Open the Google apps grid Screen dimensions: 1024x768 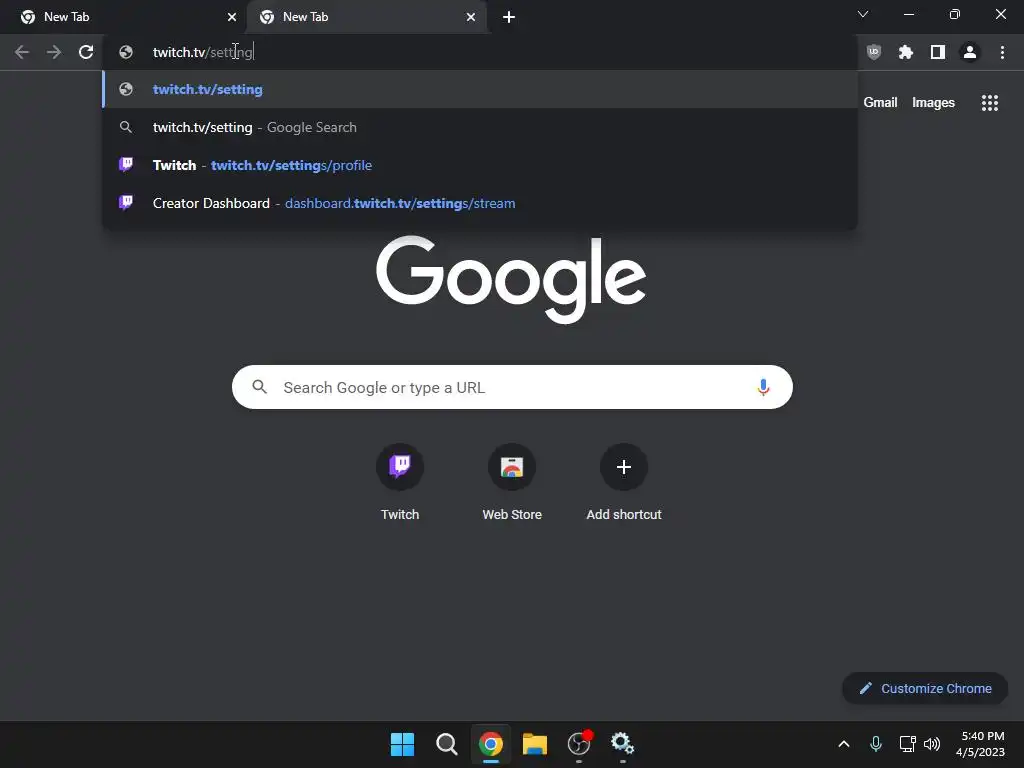point(990,103)
